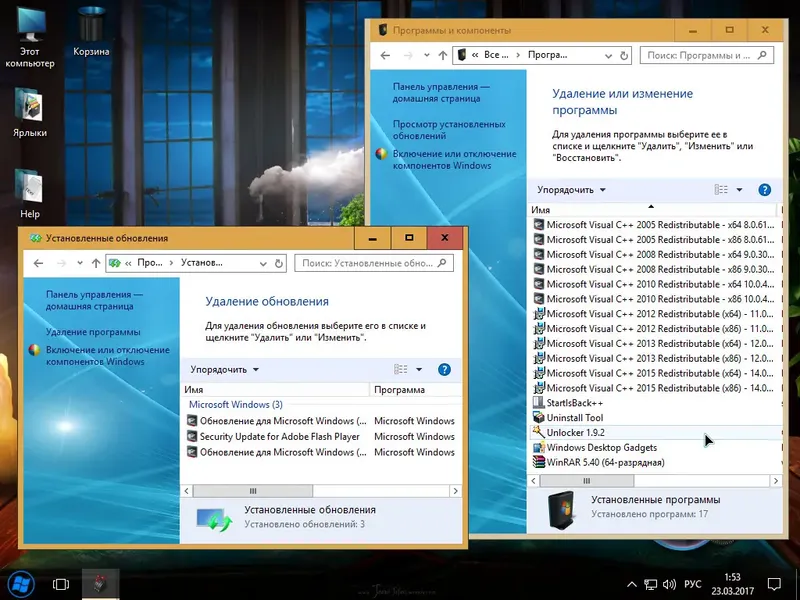
Task: Click the right arrow of updates list scrollbar
Action: click(x=455, y=491)
